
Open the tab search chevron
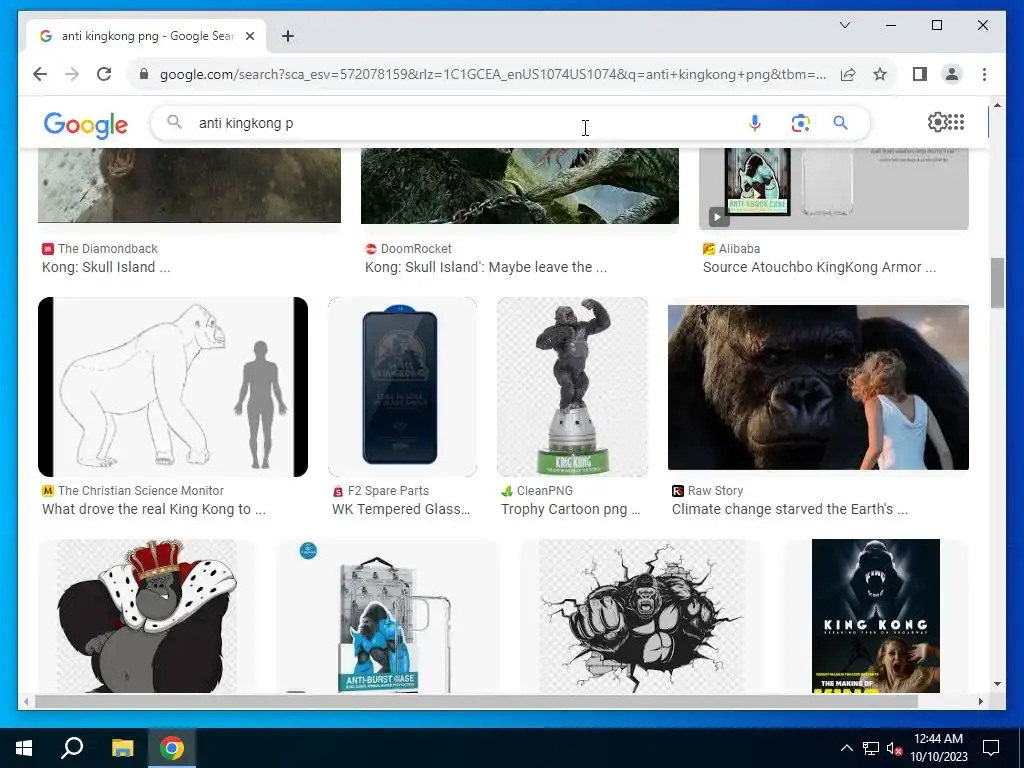[x=844, y=25]
